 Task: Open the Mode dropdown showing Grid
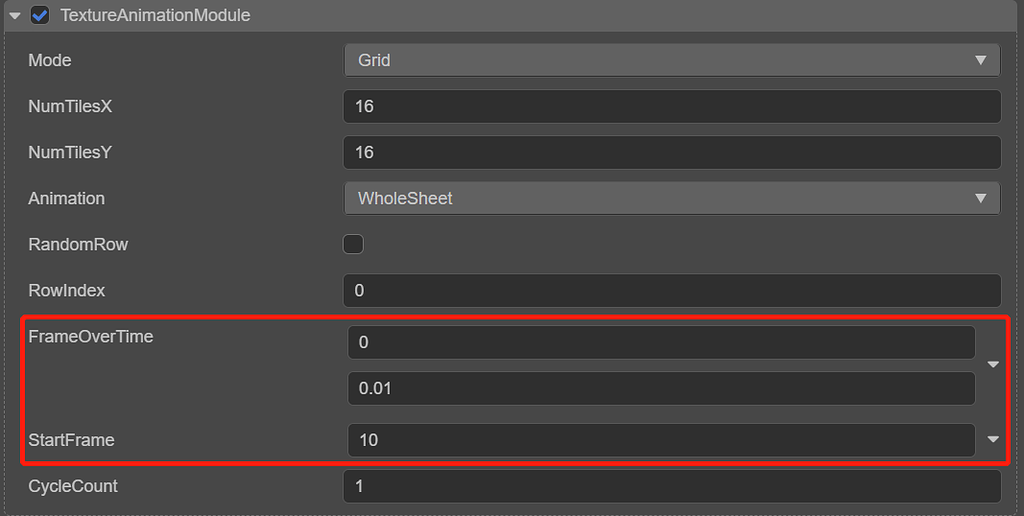coord(672,60)
